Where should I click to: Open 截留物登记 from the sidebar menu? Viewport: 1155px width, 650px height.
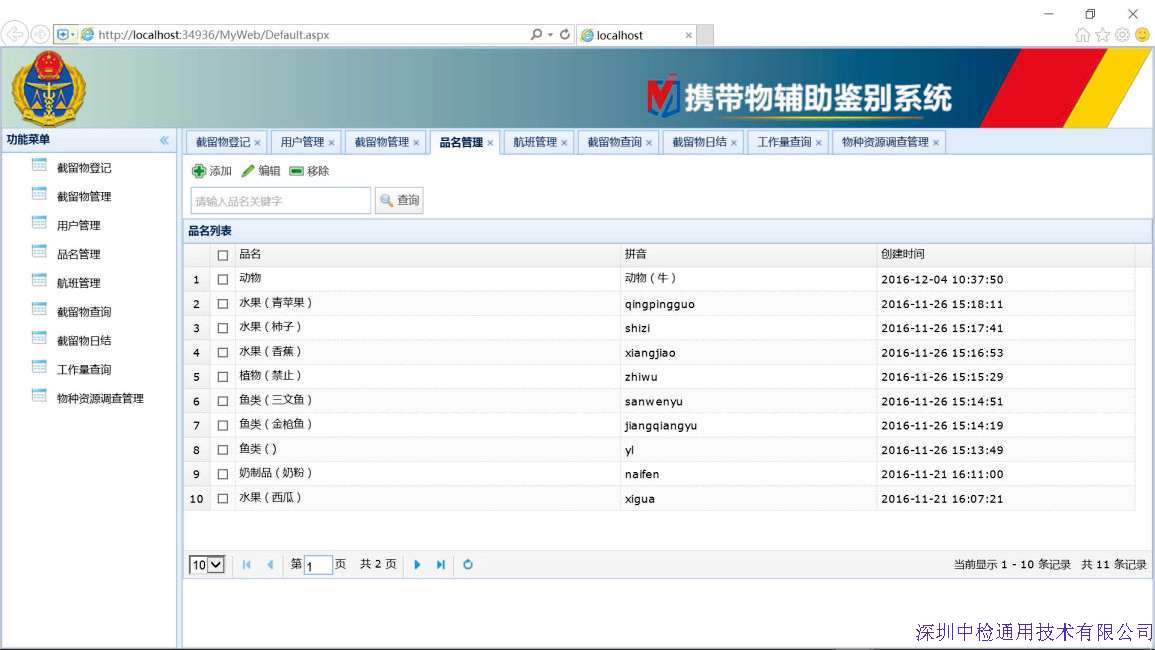click(84, 168)
